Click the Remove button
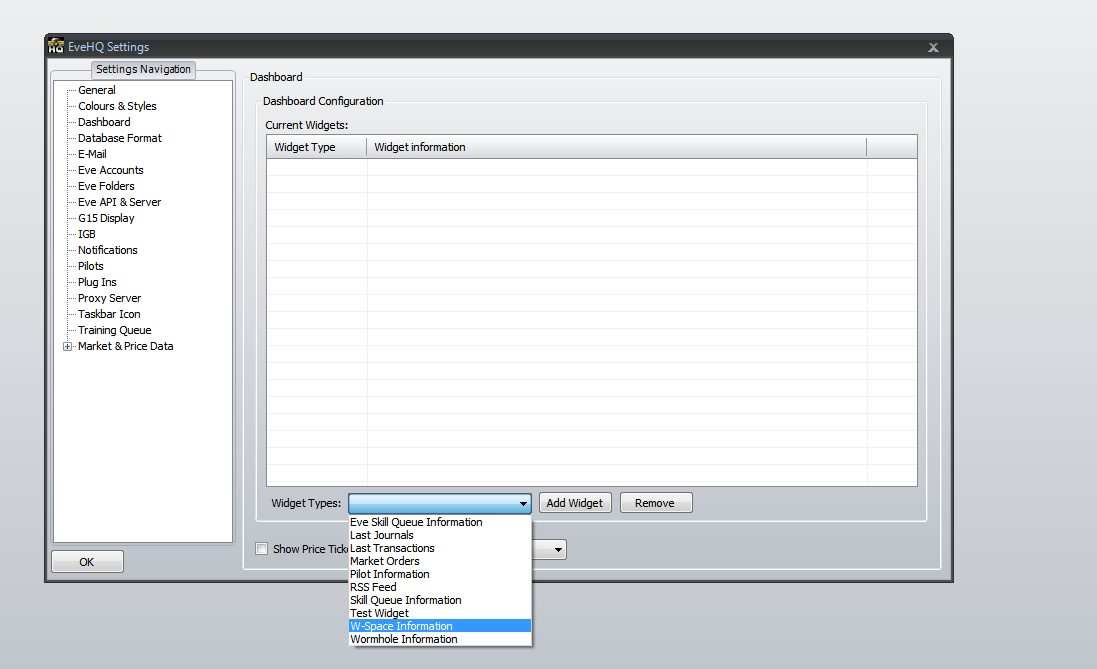Screen dimensions: 1097x669 click(656, 503)
